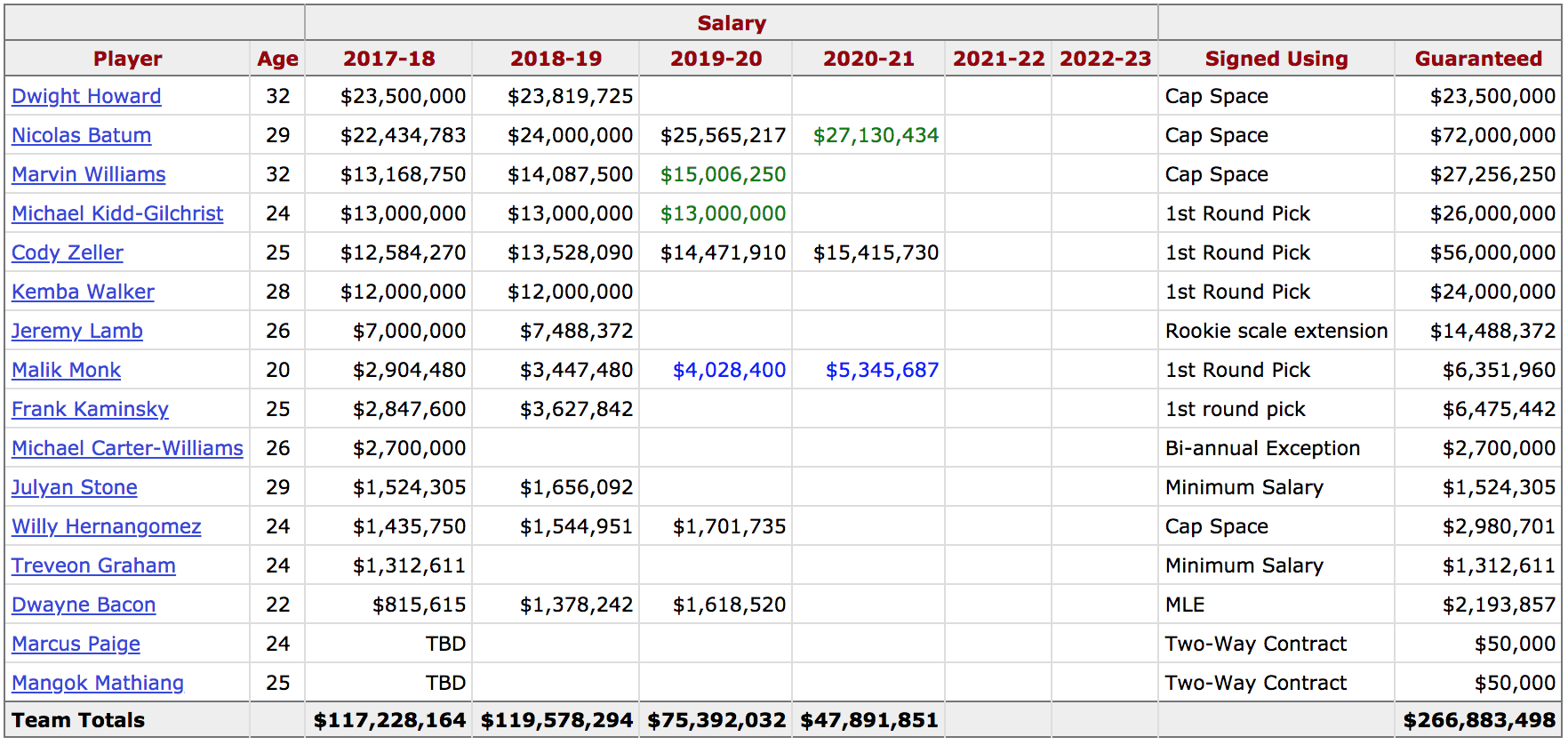1568x745 pixels.
Task: View Frank Kaminsky's player page
Action: pos(90,409)
